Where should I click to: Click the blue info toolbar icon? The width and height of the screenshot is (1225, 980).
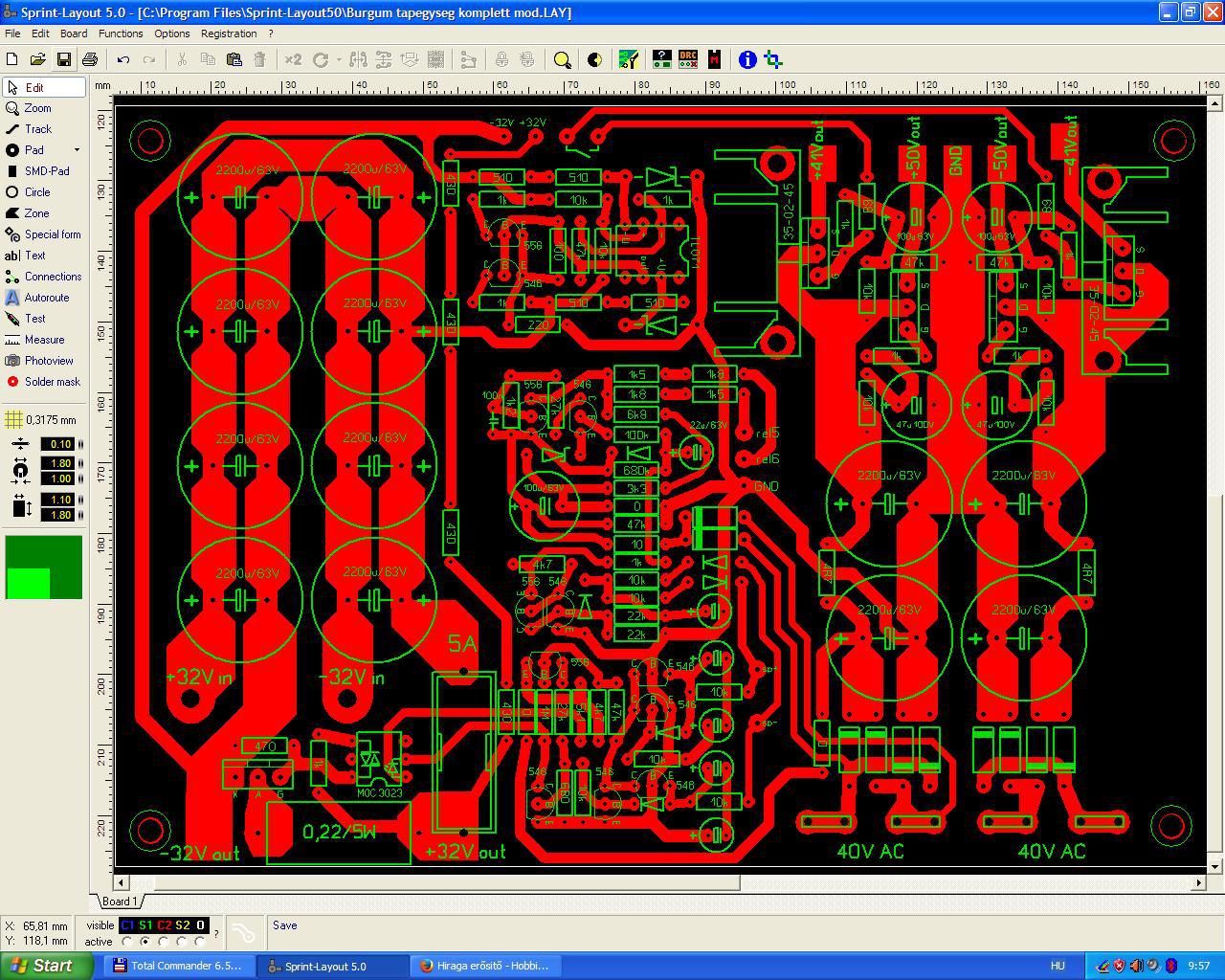747,59
